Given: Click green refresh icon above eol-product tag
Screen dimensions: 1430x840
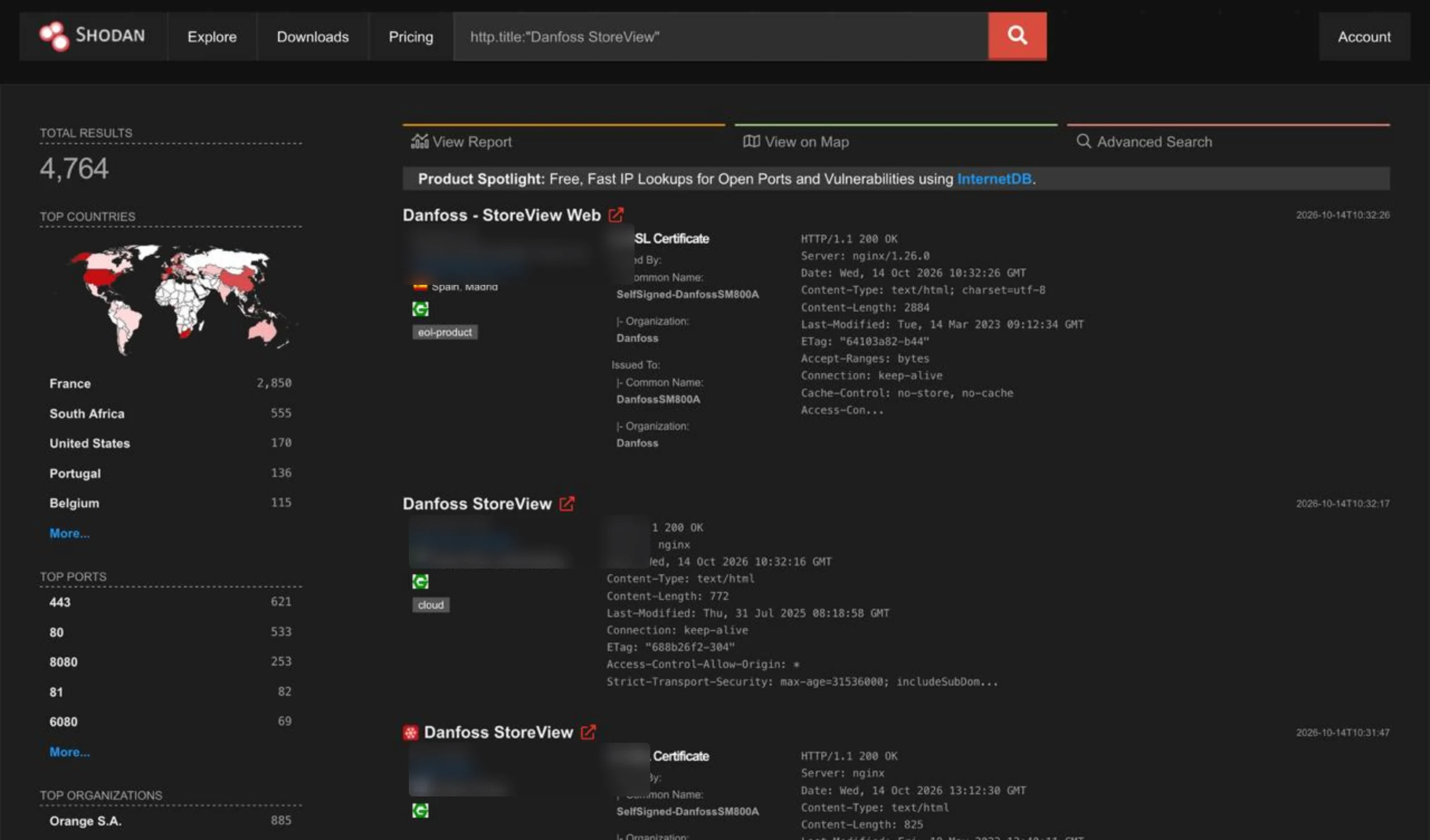Looking at the screenshot, I should (420, 309).
